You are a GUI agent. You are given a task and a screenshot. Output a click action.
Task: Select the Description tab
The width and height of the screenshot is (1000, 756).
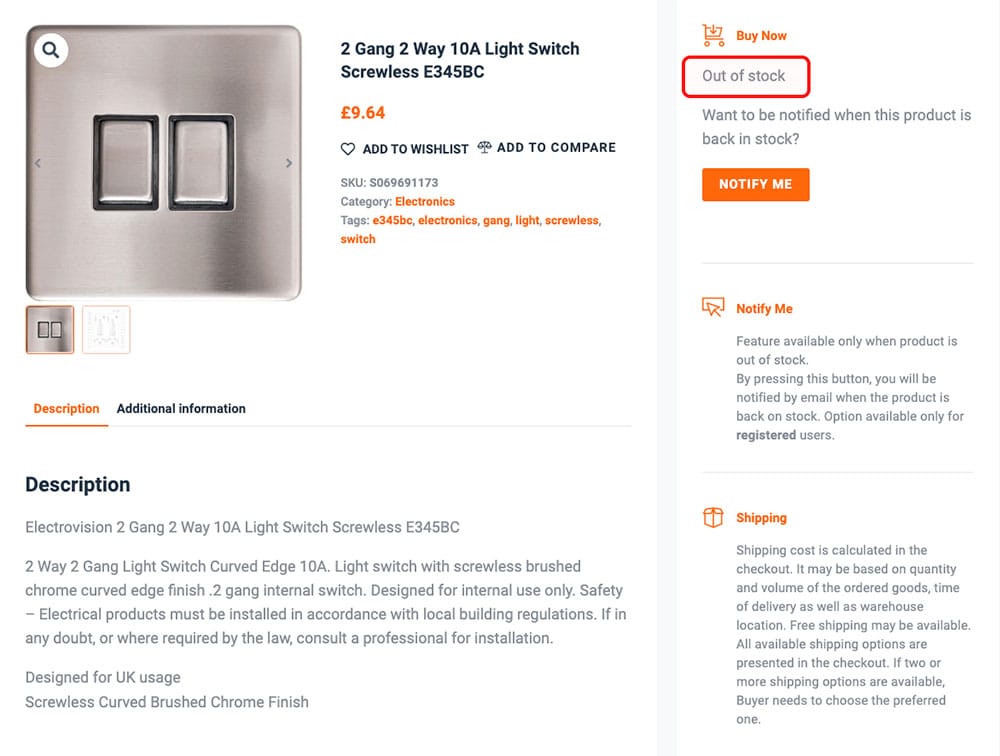click(x=67, y=408)
